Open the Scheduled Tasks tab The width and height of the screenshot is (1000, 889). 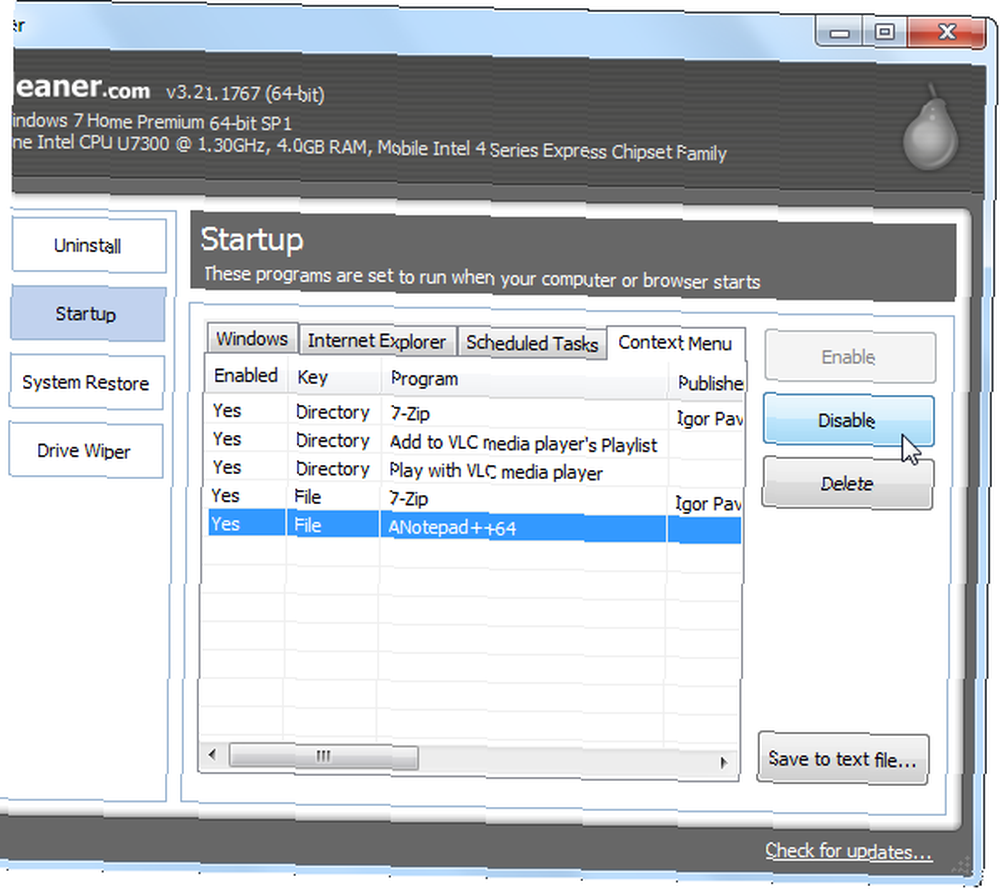pyautogui.click(x=532, y=343)
